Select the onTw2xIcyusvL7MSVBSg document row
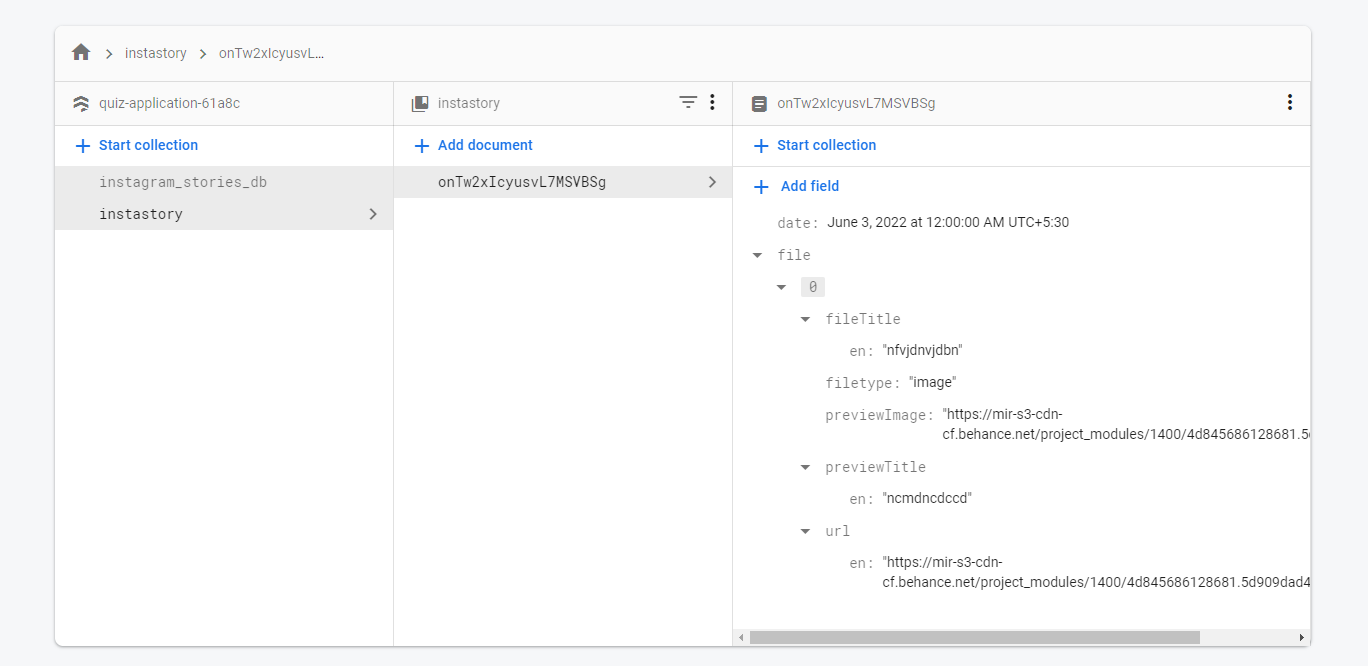The width and height of the screenshot is (1368, 666). point(563,182)
